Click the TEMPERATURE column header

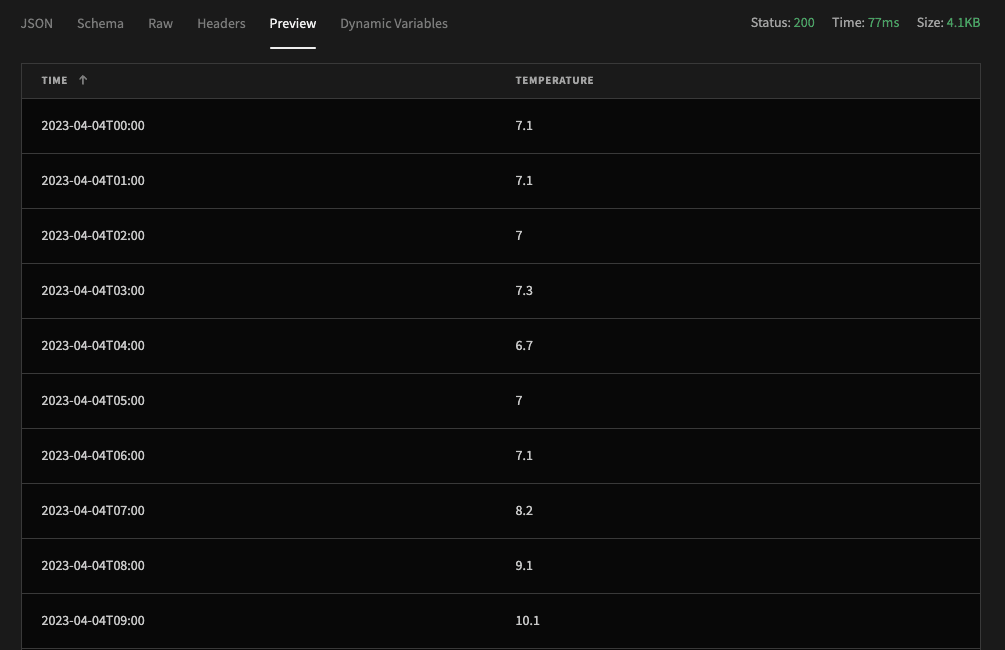coord(554,80)
